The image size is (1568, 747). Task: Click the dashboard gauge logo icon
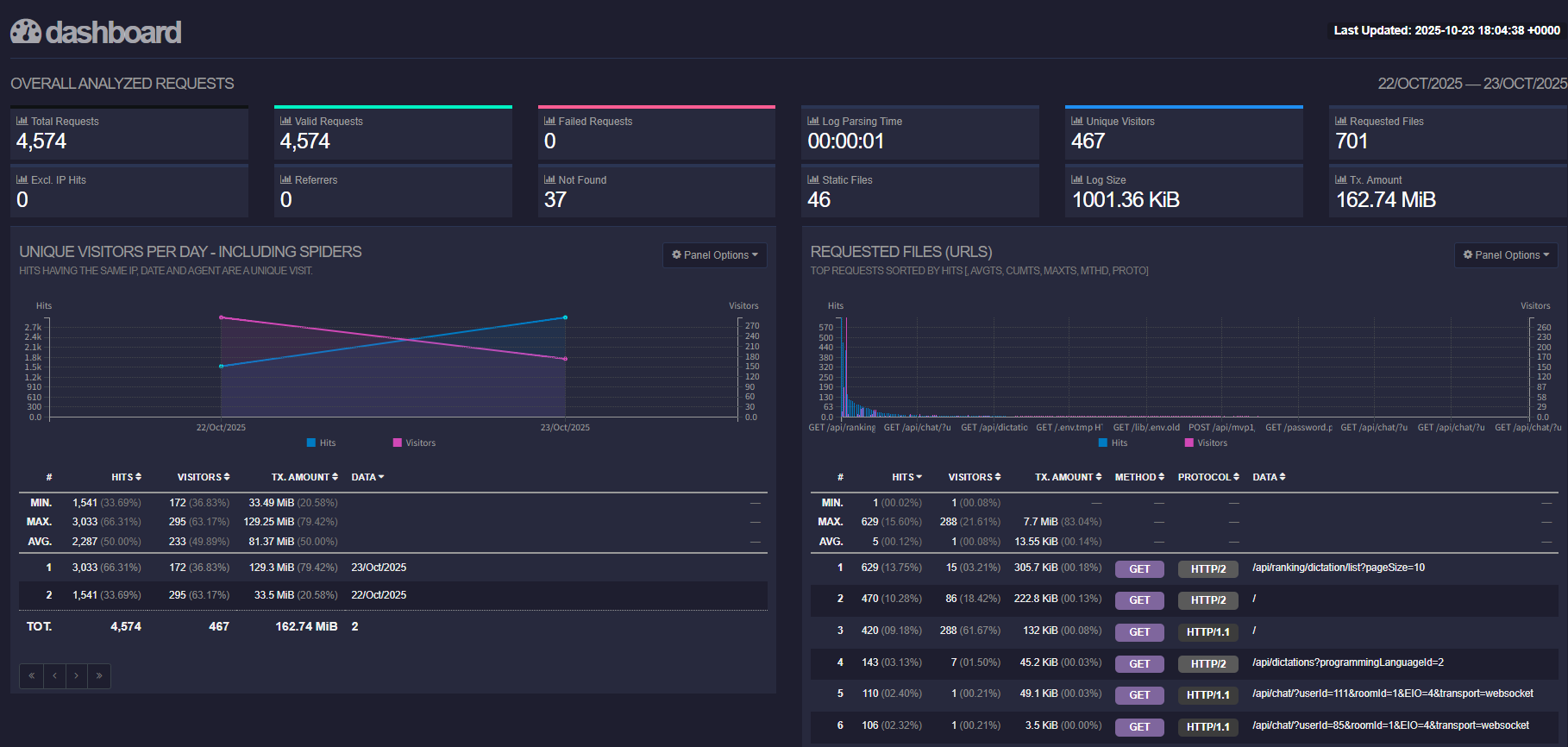[x=26, y=32]
